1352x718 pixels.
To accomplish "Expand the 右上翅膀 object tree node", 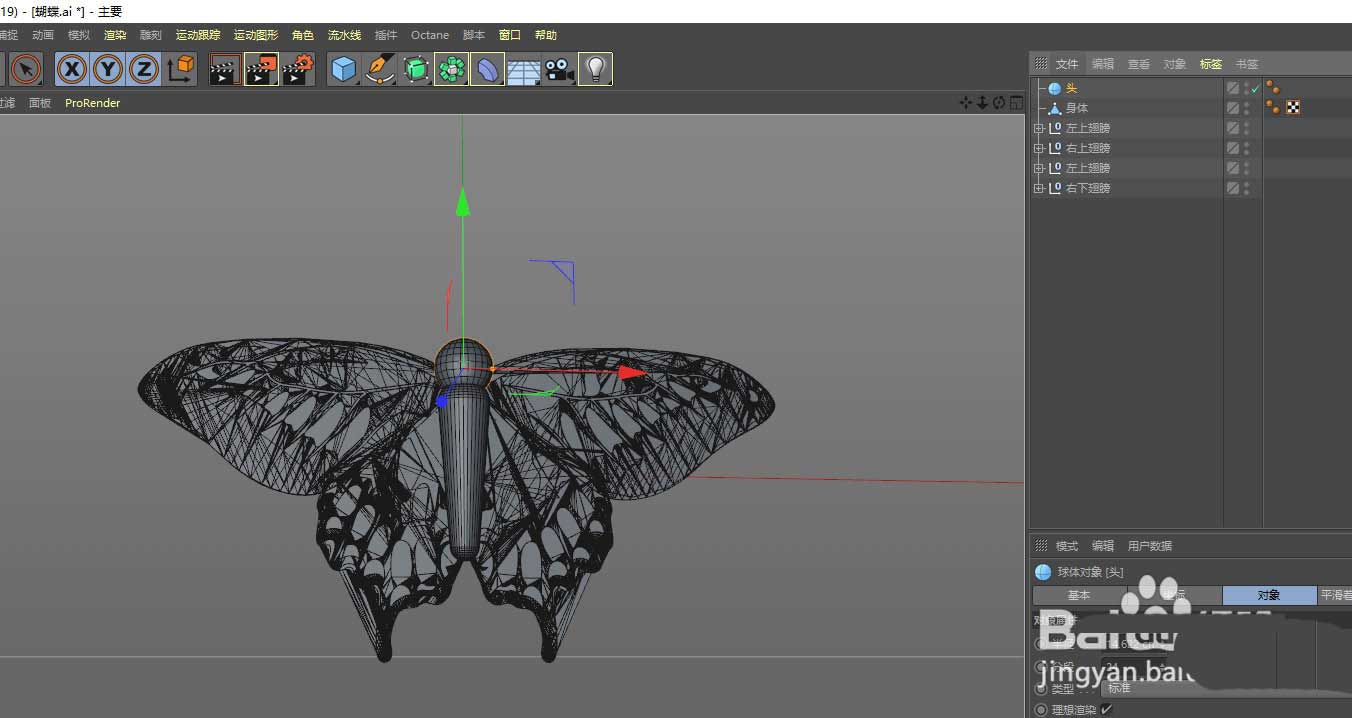I will tap(1039, 148).
